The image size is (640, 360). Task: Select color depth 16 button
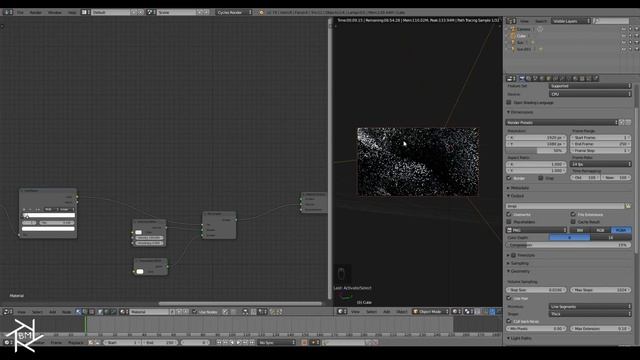coord(611,238)
